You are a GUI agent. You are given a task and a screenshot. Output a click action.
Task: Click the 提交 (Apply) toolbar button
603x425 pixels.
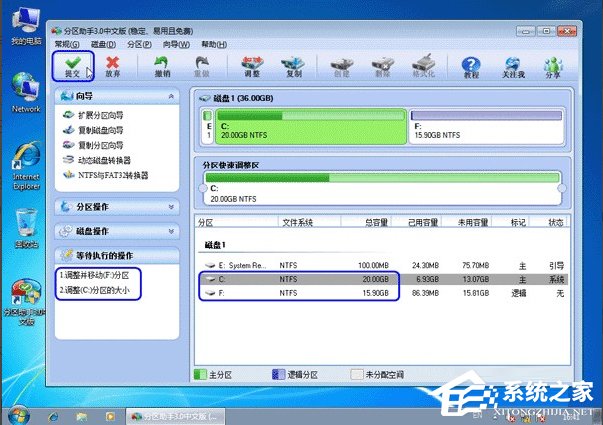(x=68, y=67)
